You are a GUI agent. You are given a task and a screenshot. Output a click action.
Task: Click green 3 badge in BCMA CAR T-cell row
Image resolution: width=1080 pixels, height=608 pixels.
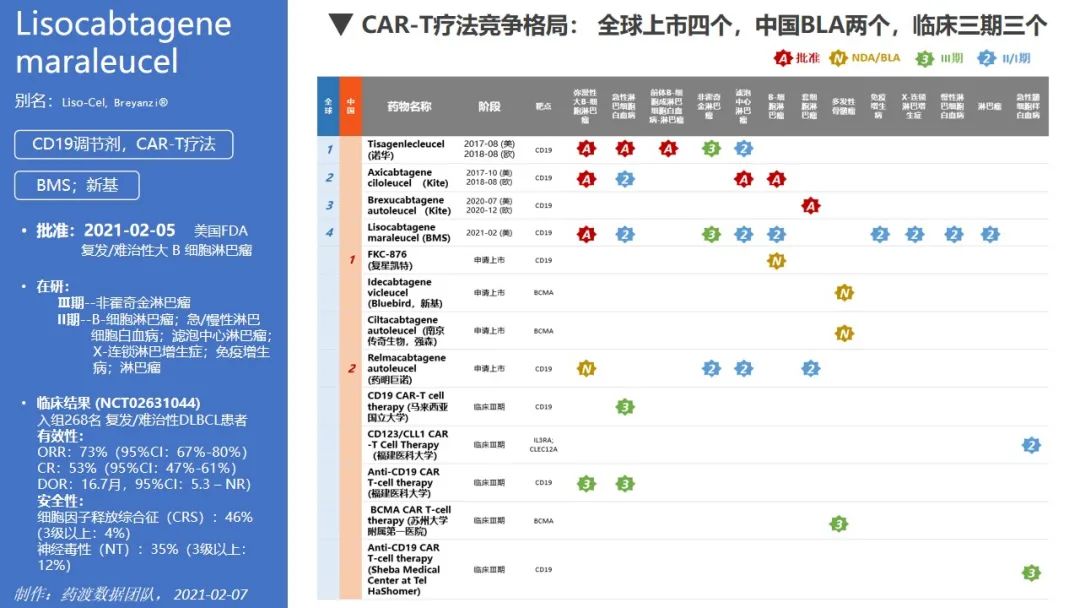839,524
